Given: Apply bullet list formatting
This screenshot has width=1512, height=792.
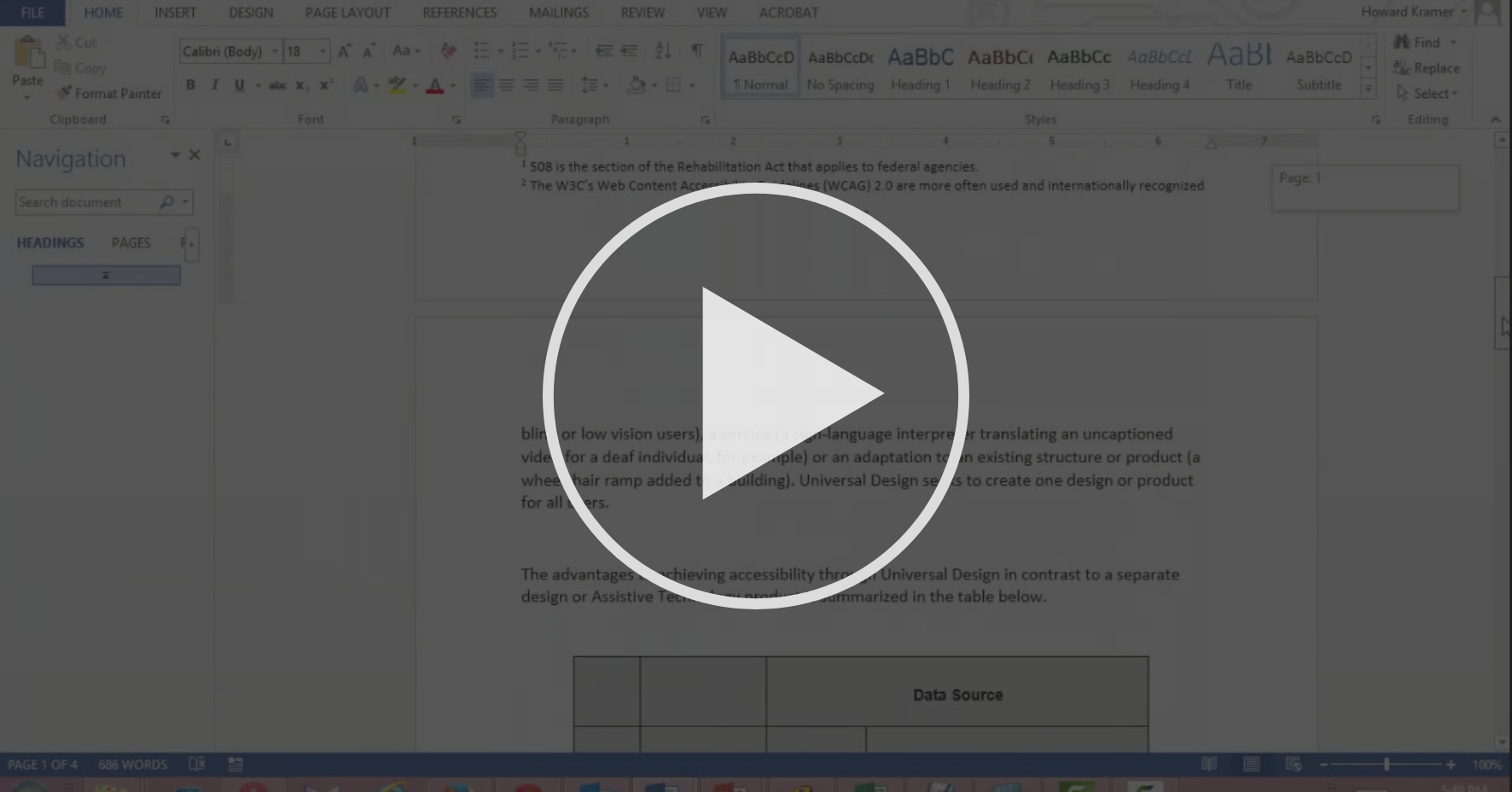Looking at the screenshot, I should point(482,51).
